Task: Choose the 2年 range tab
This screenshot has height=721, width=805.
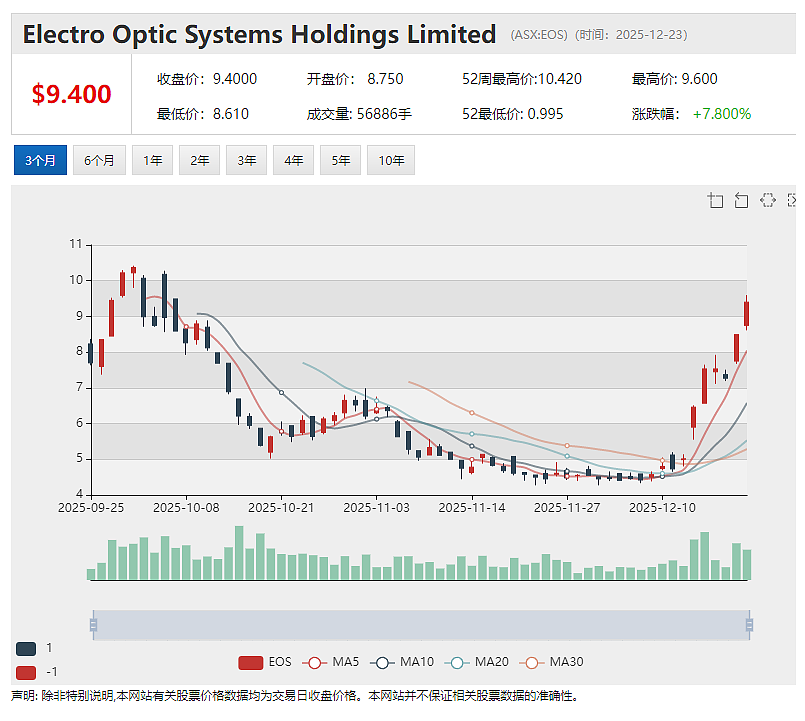Action: point(199,160)
